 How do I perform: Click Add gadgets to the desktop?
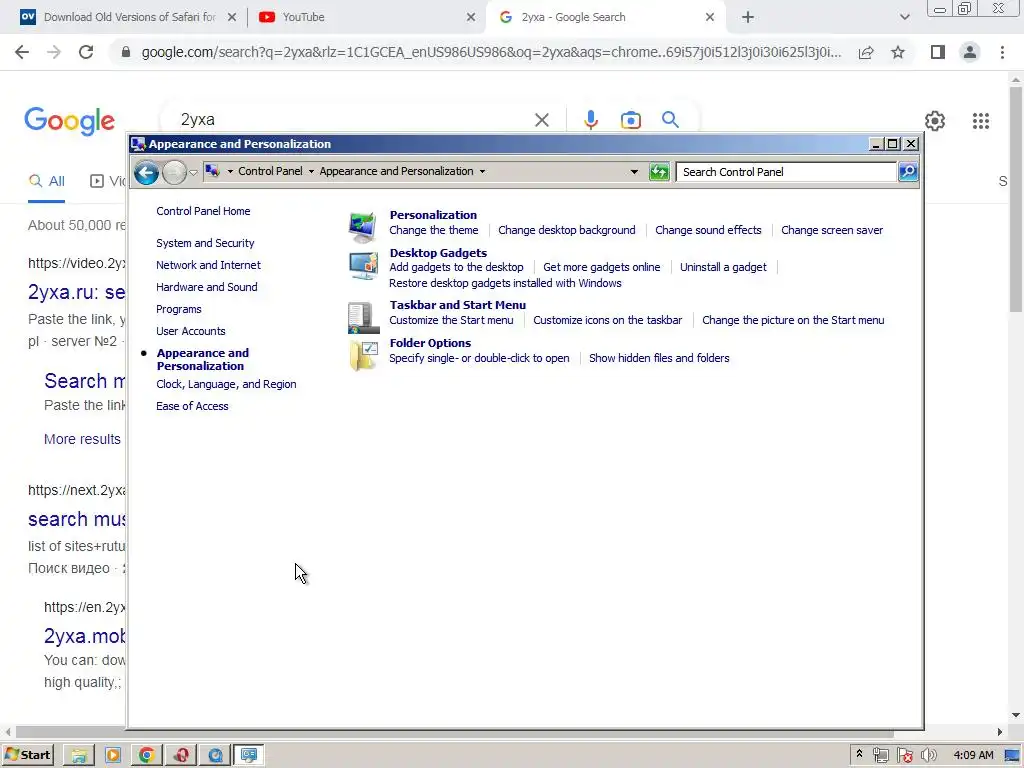[456, 267]
